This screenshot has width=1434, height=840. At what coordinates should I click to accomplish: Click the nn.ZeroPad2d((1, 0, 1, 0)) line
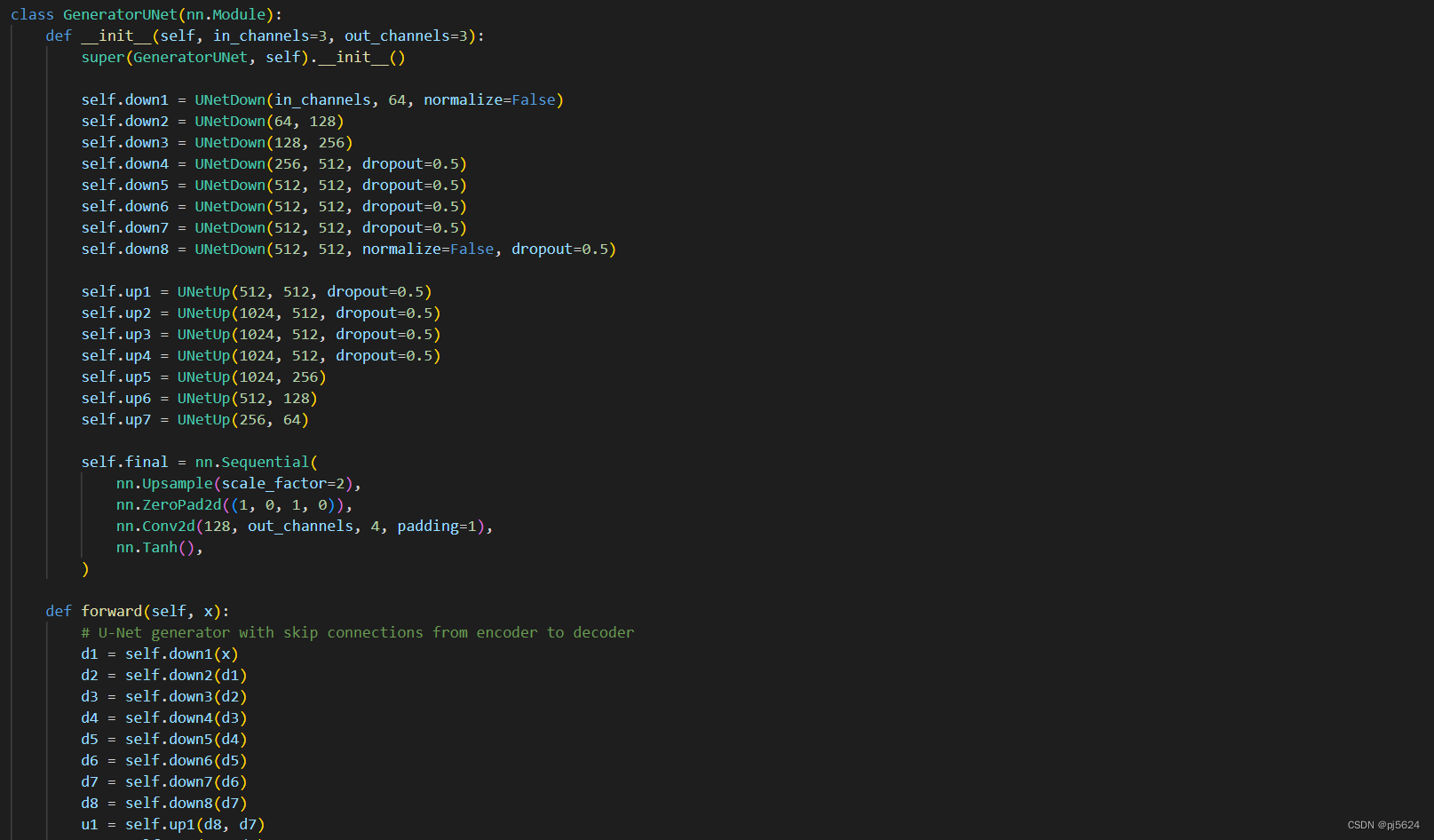tap(234, 504)
